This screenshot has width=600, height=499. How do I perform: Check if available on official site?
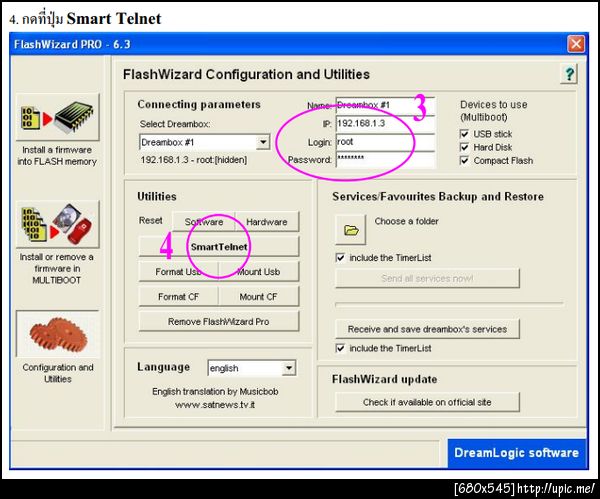coord(427,402)
